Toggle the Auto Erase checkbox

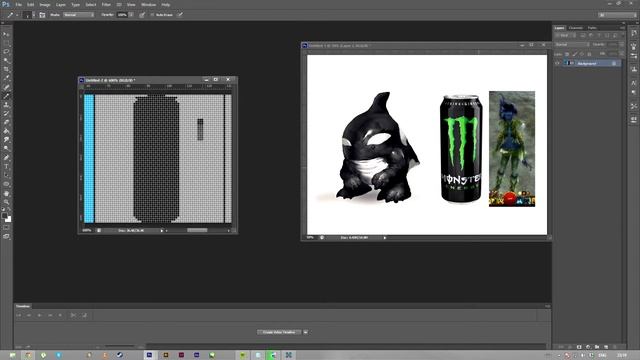tap(152, 15)
